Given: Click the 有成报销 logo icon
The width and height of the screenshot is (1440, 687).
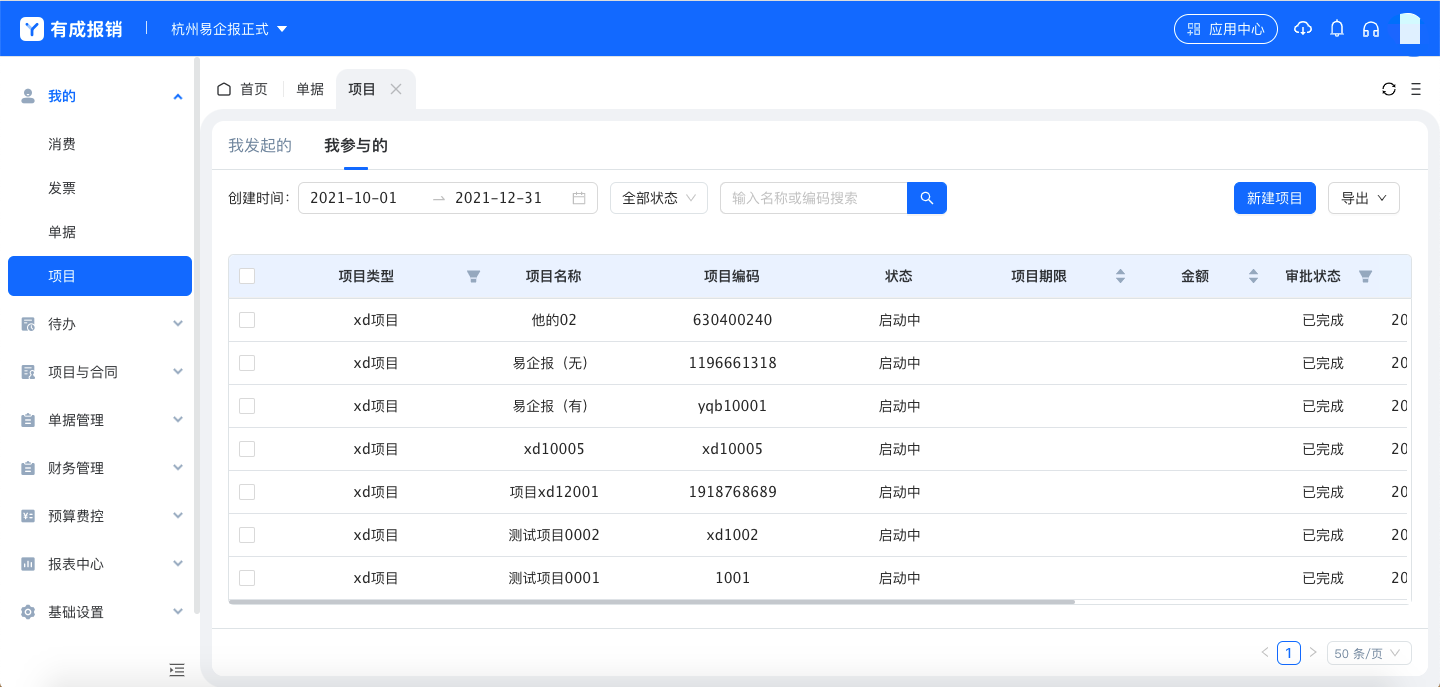Looking at the screenshot, I should [32, 29].
